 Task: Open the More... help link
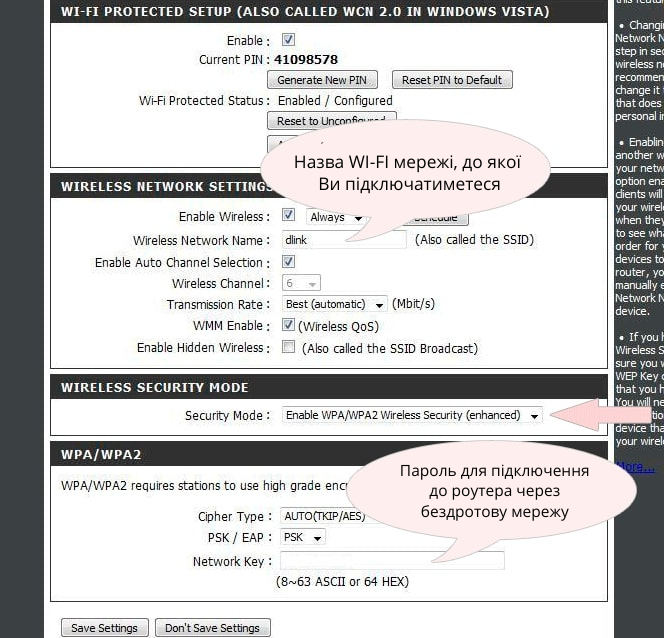634,466
